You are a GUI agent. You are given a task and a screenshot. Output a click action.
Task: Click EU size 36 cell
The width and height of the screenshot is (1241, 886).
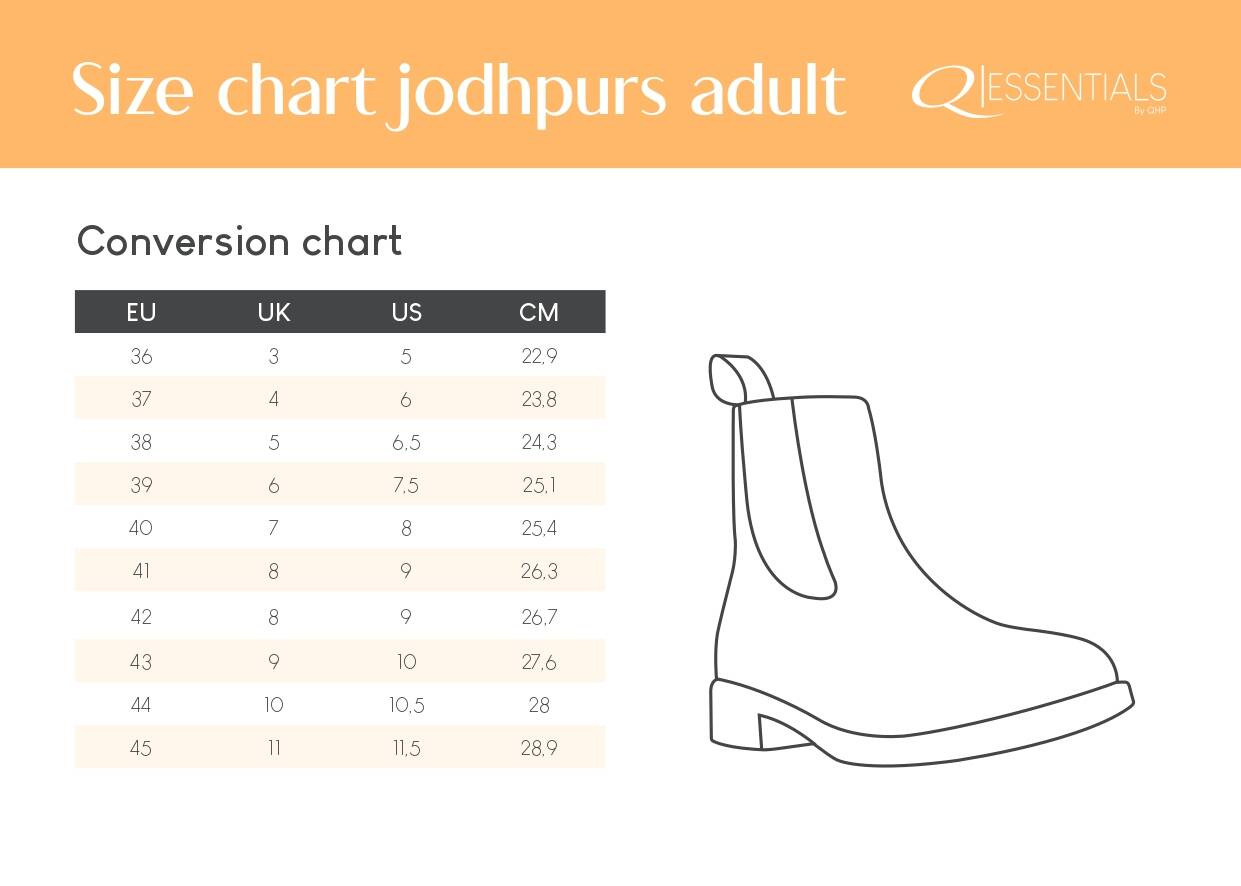pos(141,356)
